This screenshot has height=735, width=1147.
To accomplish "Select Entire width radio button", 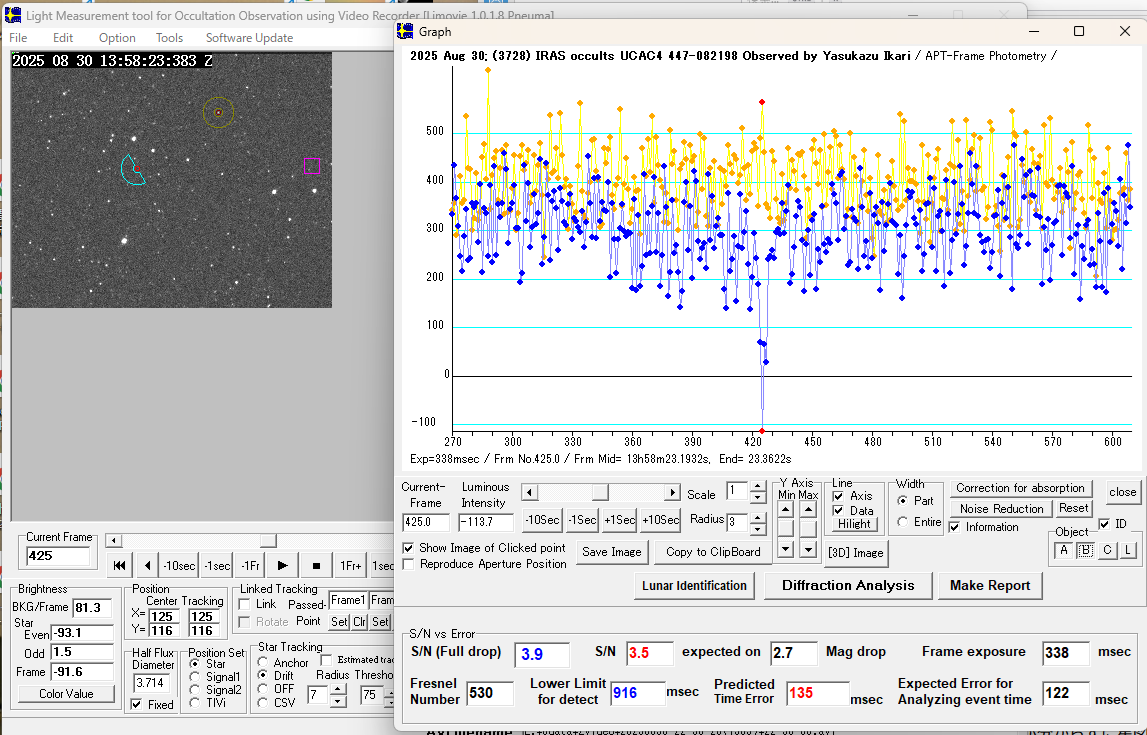I will pyautogui.click(x=903, y=522).
